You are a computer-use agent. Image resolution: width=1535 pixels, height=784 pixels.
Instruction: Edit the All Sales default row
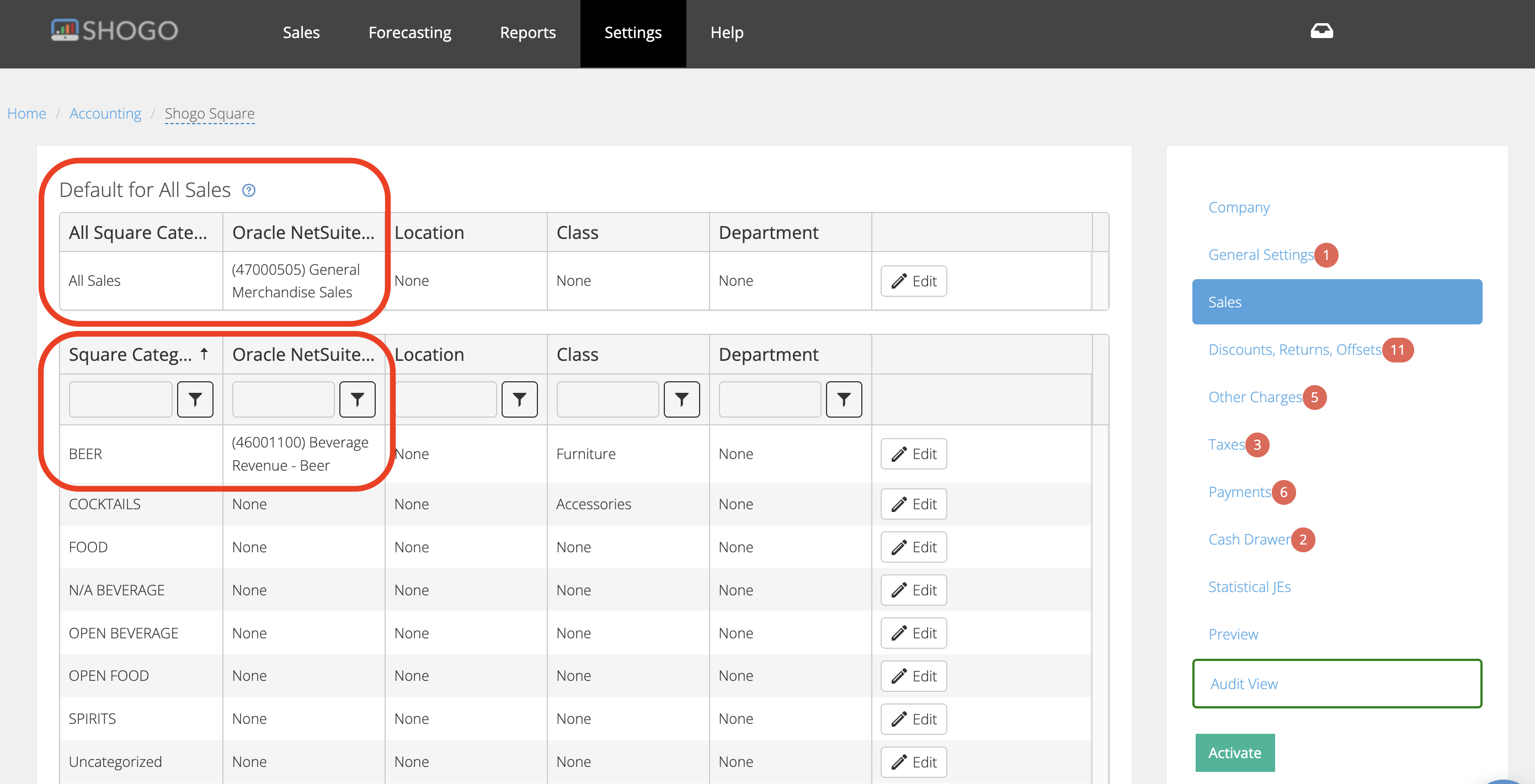pyautogui.click(x=914, y=281)
